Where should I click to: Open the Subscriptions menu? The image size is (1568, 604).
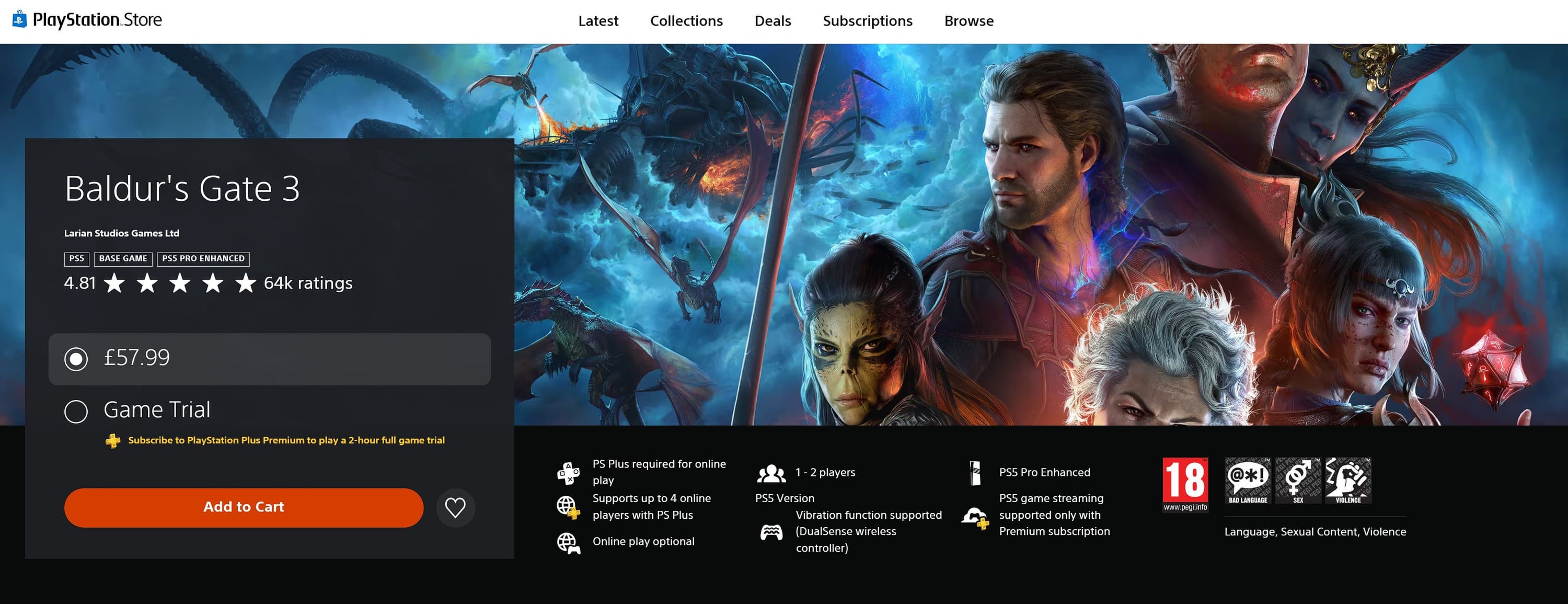[867, 21]
